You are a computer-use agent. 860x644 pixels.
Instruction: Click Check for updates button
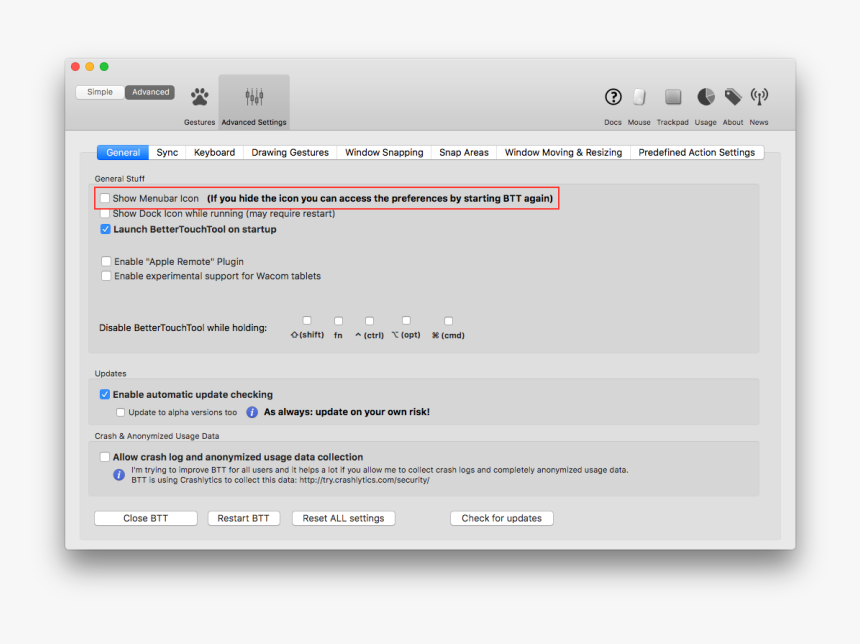point(502,518)
